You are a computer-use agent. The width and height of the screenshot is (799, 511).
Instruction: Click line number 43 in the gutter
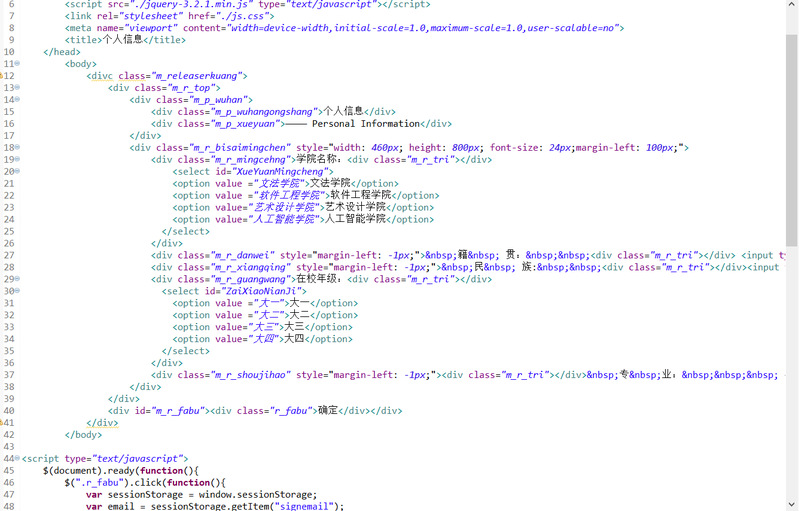click(9, 446)
